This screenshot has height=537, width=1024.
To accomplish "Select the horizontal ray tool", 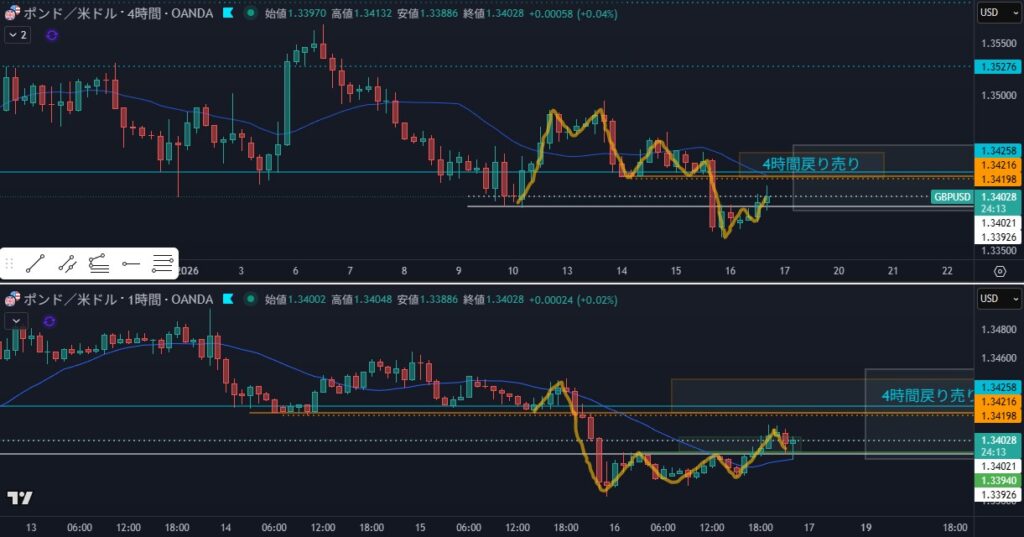I will (130, 264).
